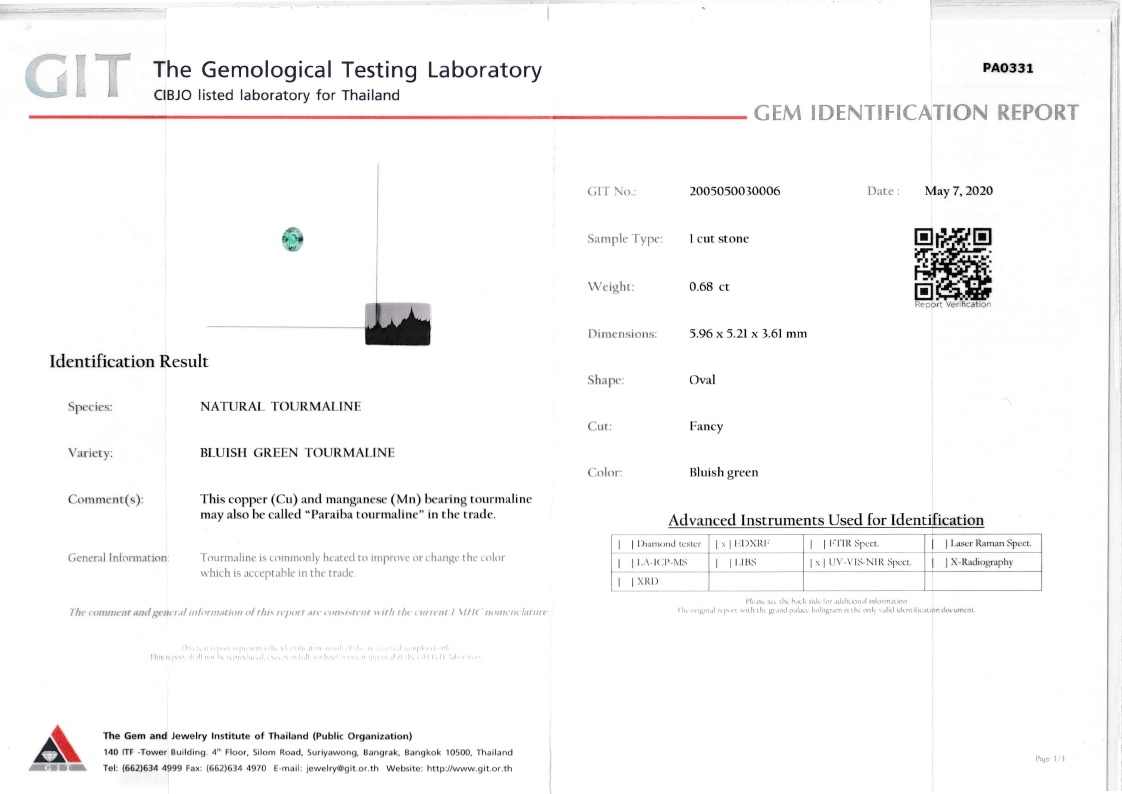Viewport: 1122px width, 794px height.
Task: Click the Gem Identification Report heading
Action: point(915,112)
